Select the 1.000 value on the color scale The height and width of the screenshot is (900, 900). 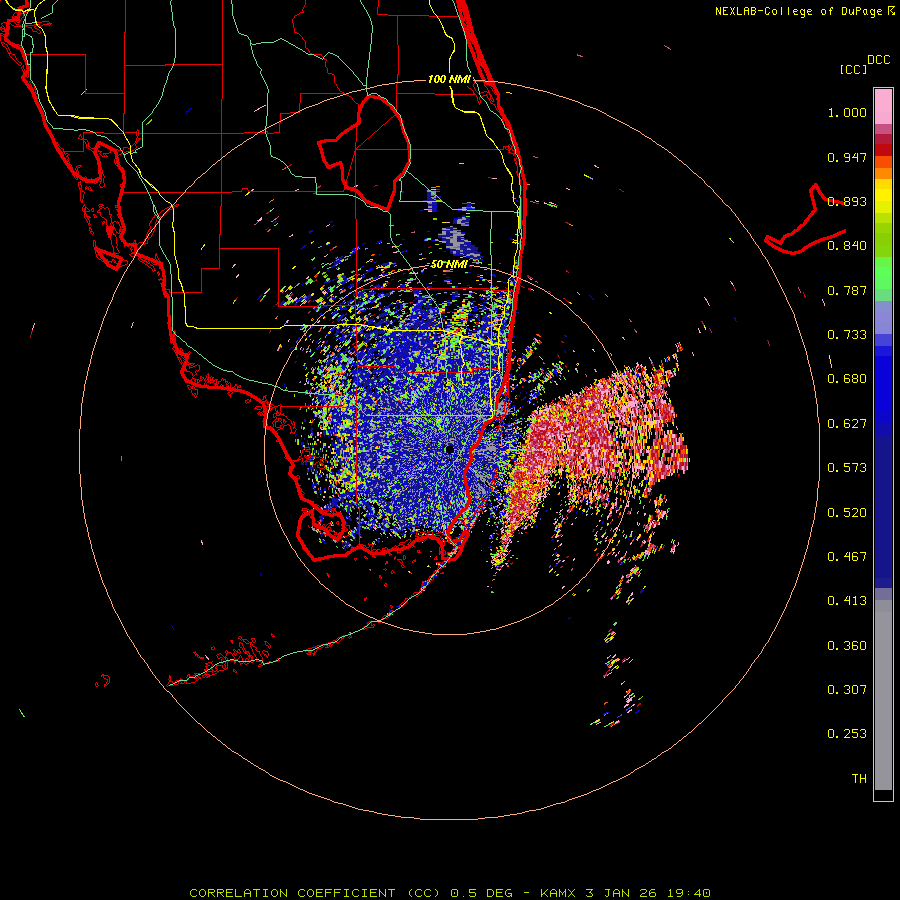point(847,112)
